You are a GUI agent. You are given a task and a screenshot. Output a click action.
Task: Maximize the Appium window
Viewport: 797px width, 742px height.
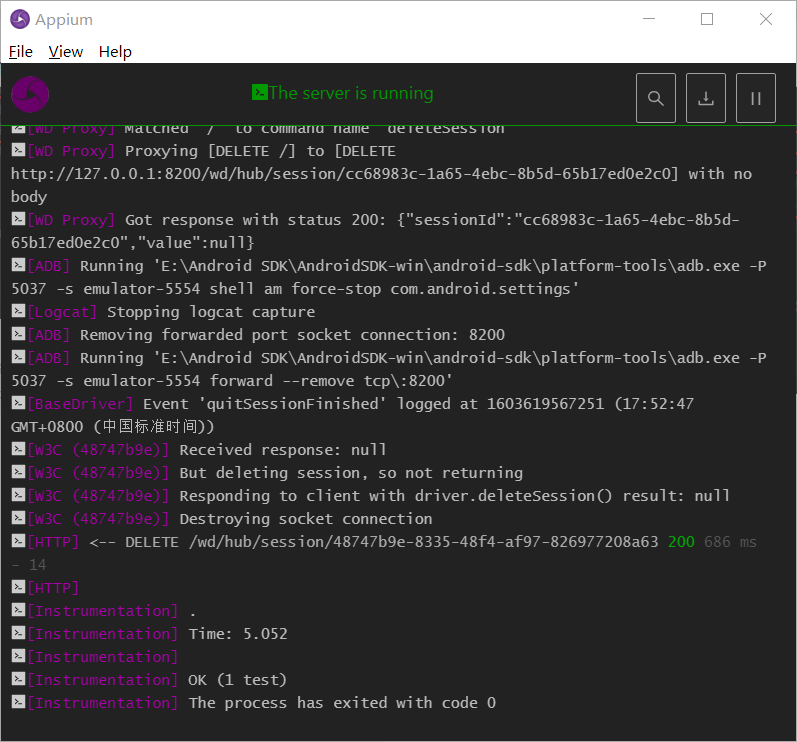707,19
